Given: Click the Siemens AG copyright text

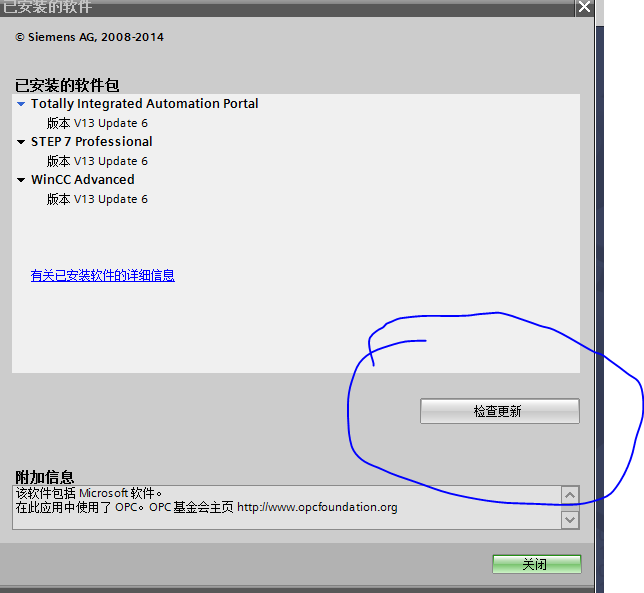Looking at the screenshot, I should (90, 37).
